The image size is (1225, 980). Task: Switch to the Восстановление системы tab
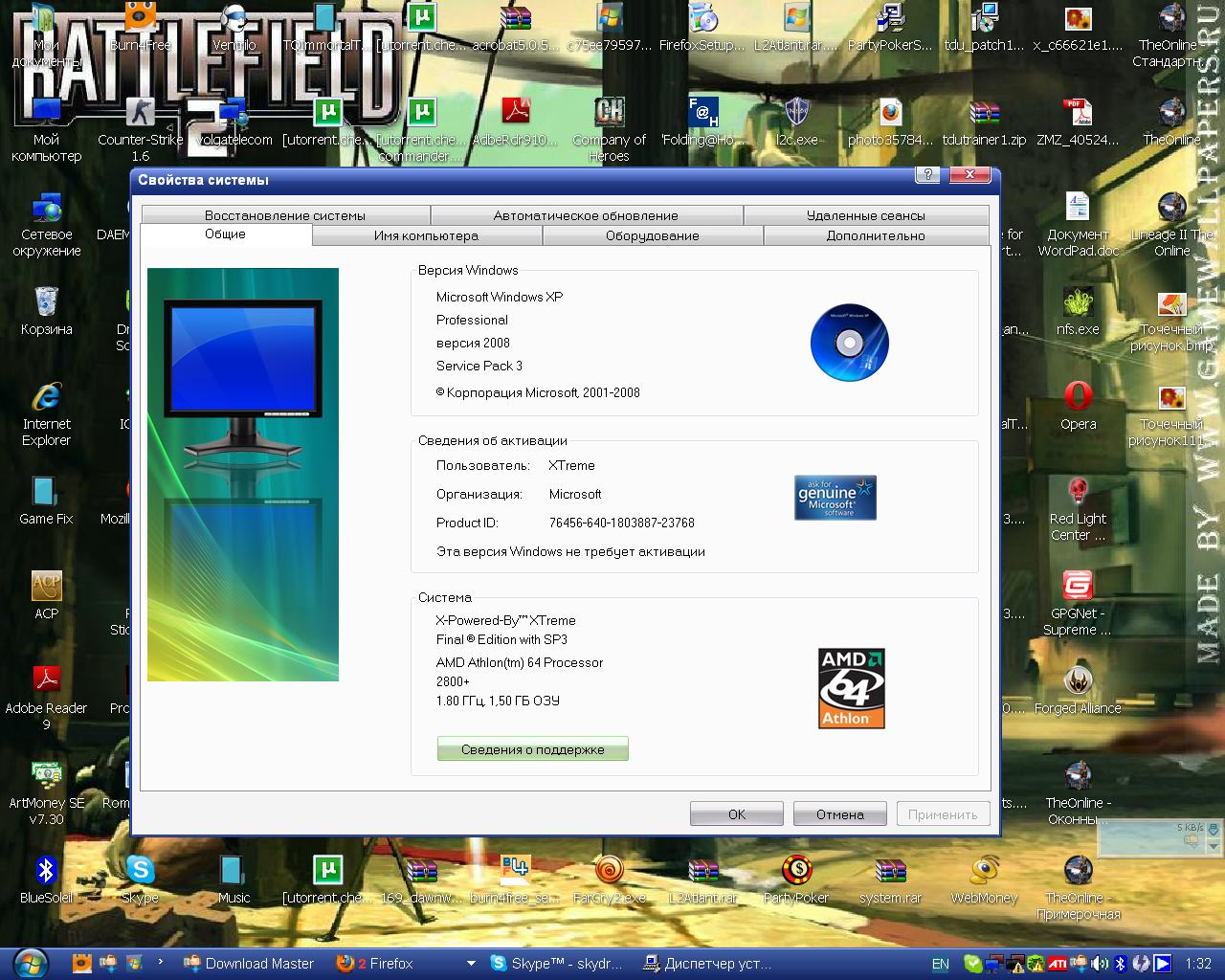285,215
